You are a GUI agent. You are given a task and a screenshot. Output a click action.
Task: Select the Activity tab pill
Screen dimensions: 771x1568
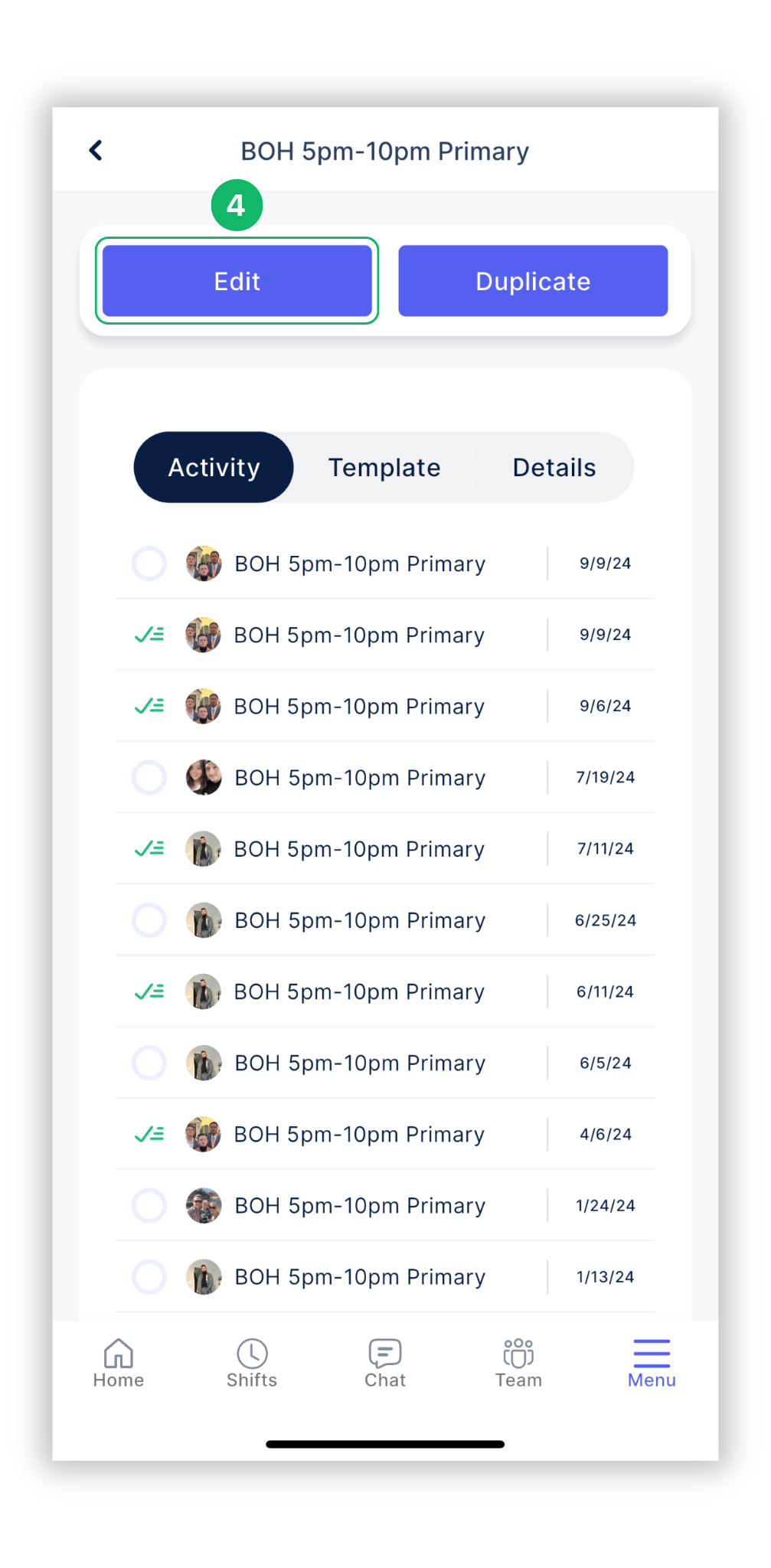pos(213,467)
